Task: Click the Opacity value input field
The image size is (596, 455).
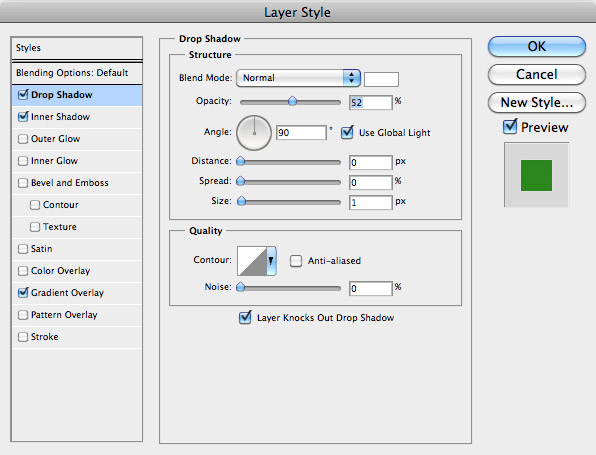Action: point(370,102)
